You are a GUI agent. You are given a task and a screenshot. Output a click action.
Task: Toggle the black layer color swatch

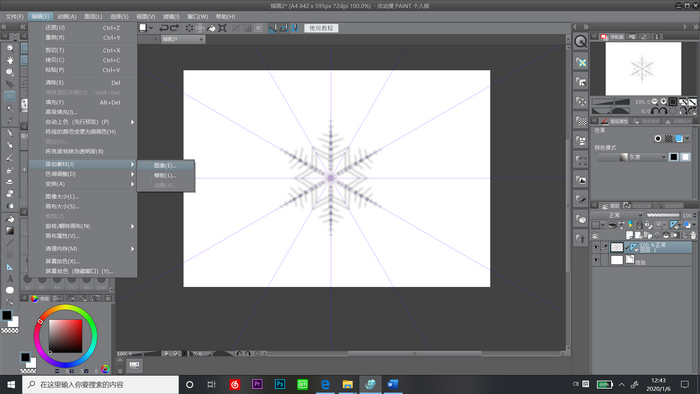(674, 157)
